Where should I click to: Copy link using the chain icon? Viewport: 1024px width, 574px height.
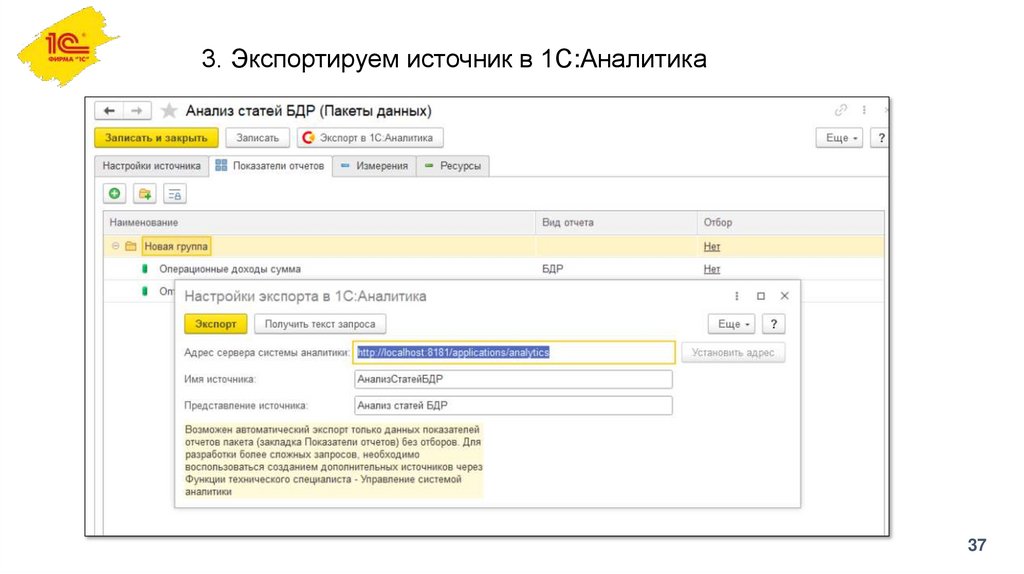840,110
